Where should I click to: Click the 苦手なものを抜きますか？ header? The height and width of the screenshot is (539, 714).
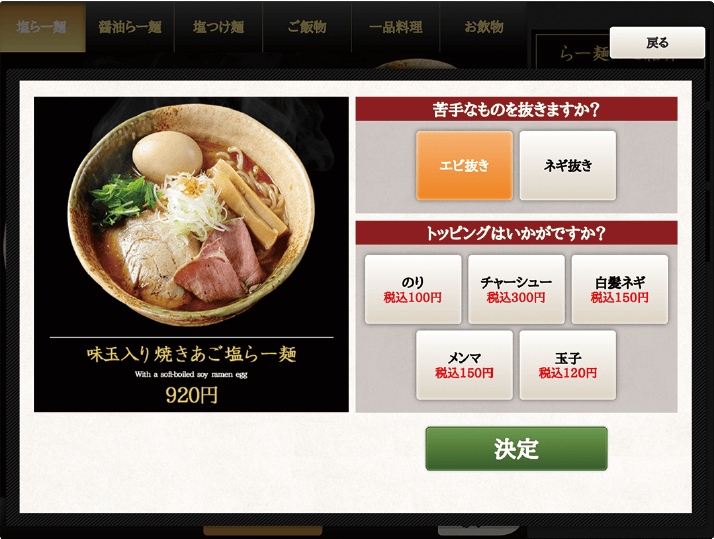pos(516,109)
